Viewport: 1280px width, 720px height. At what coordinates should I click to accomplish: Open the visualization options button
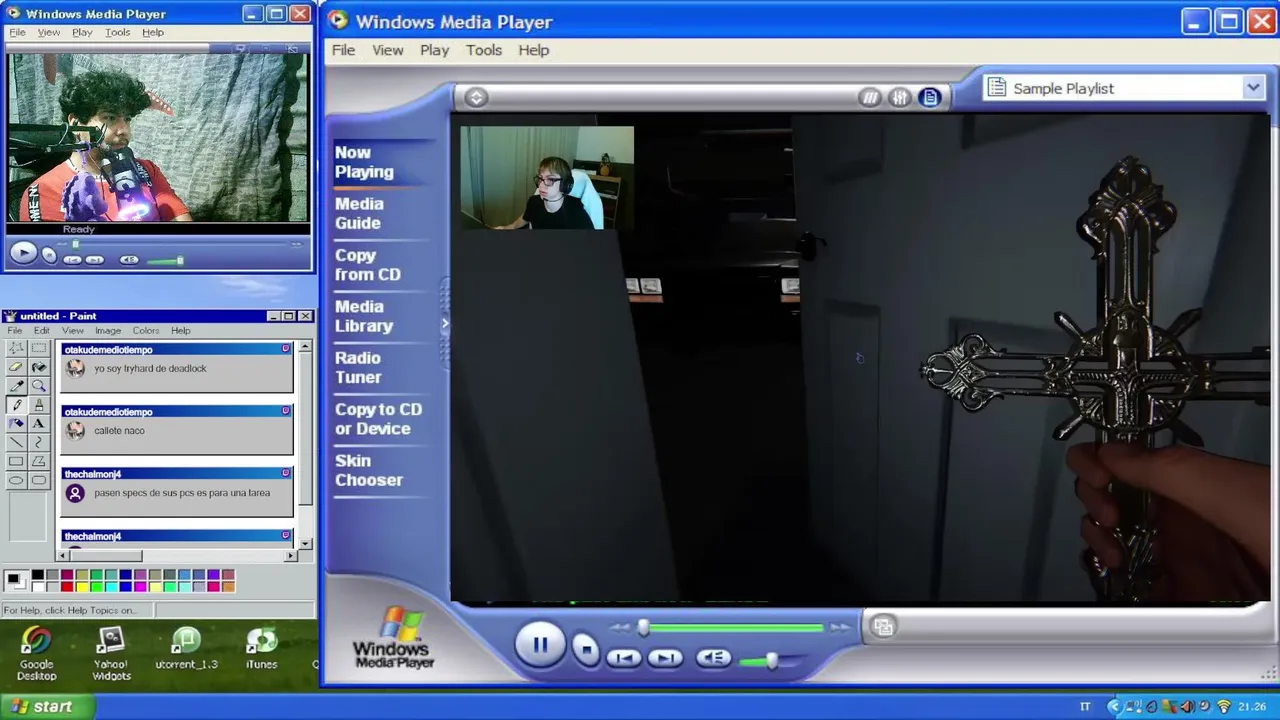(x=870, y=97)
